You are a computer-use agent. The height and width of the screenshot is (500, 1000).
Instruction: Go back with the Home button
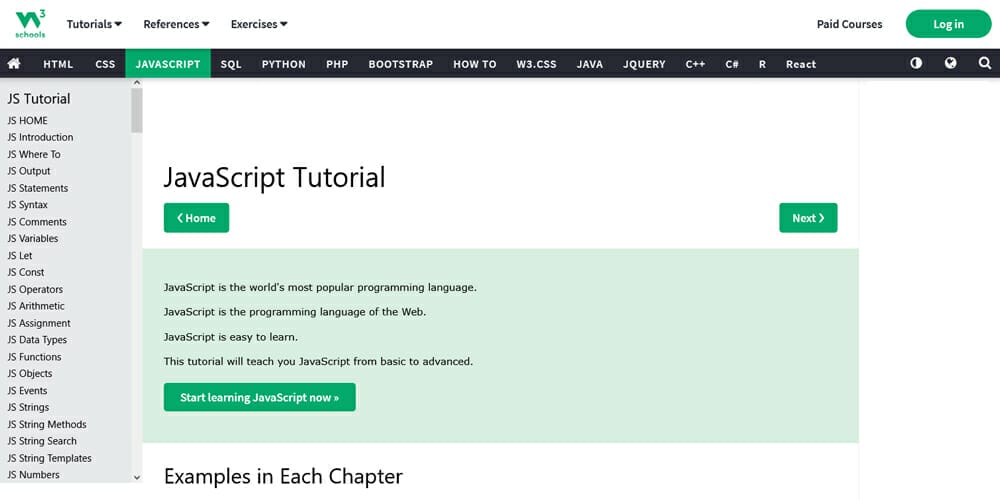196,218
